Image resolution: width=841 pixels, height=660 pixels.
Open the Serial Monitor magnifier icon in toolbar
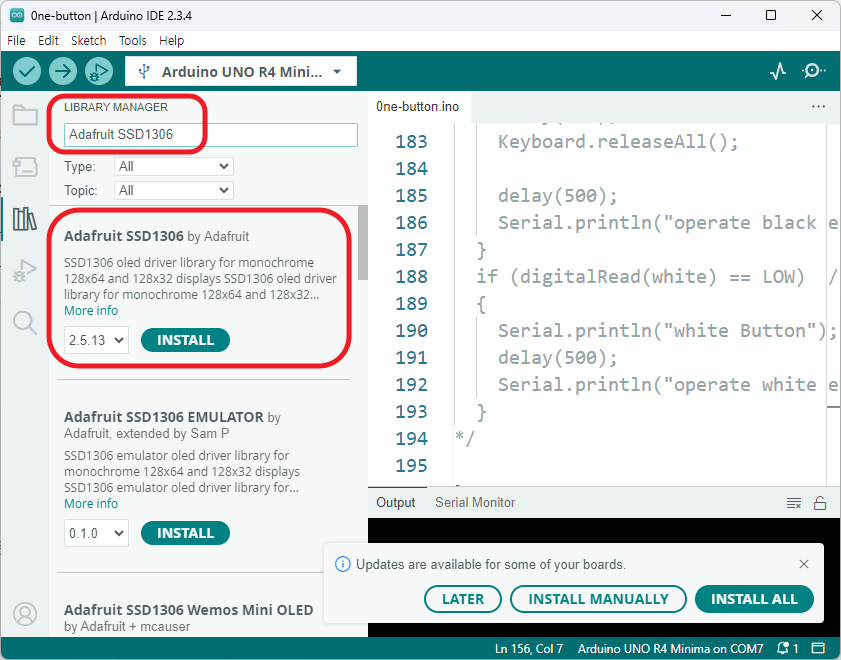click(814, 71)
